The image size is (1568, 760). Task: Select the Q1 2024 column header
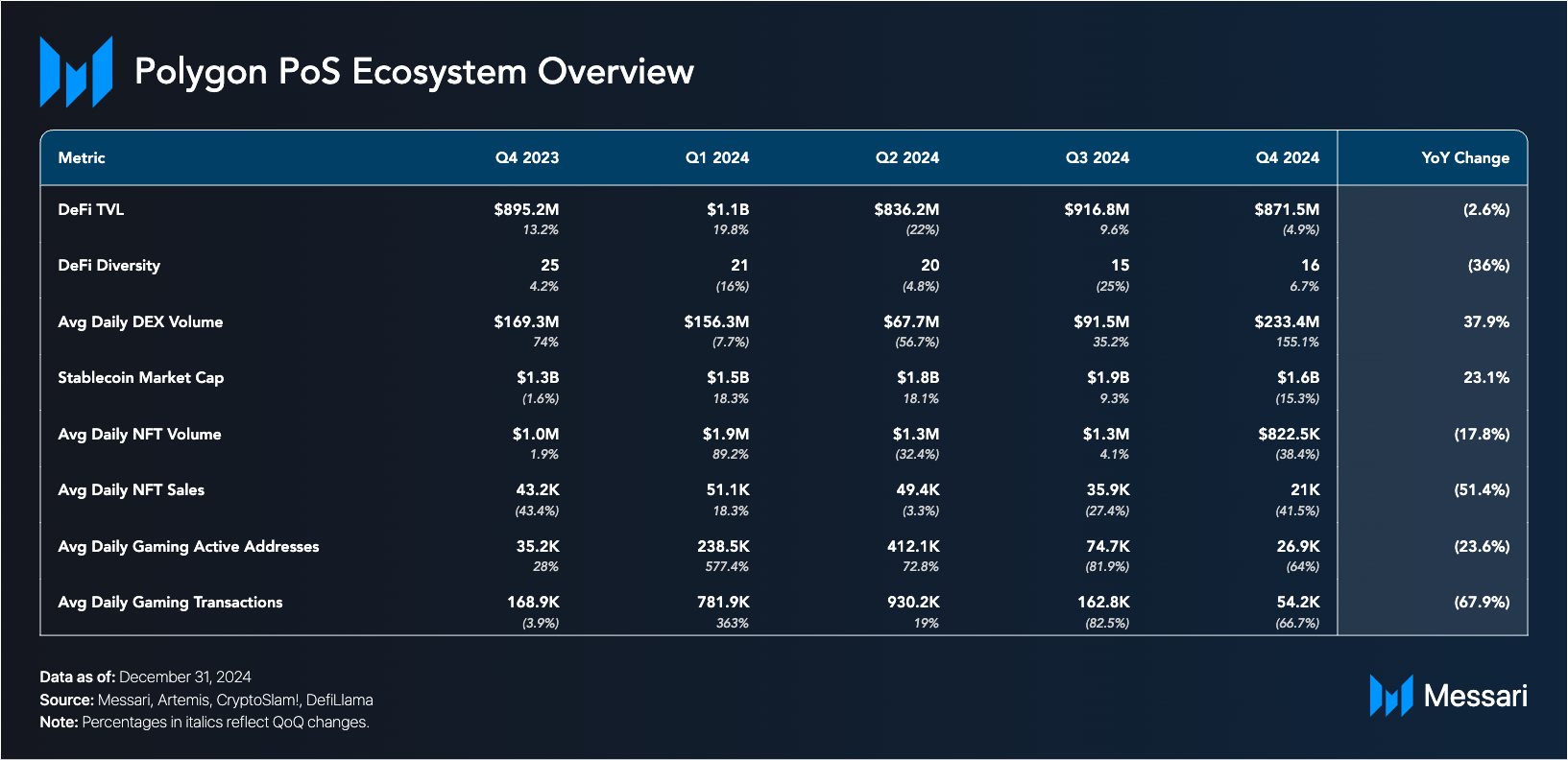click(716, 157)
